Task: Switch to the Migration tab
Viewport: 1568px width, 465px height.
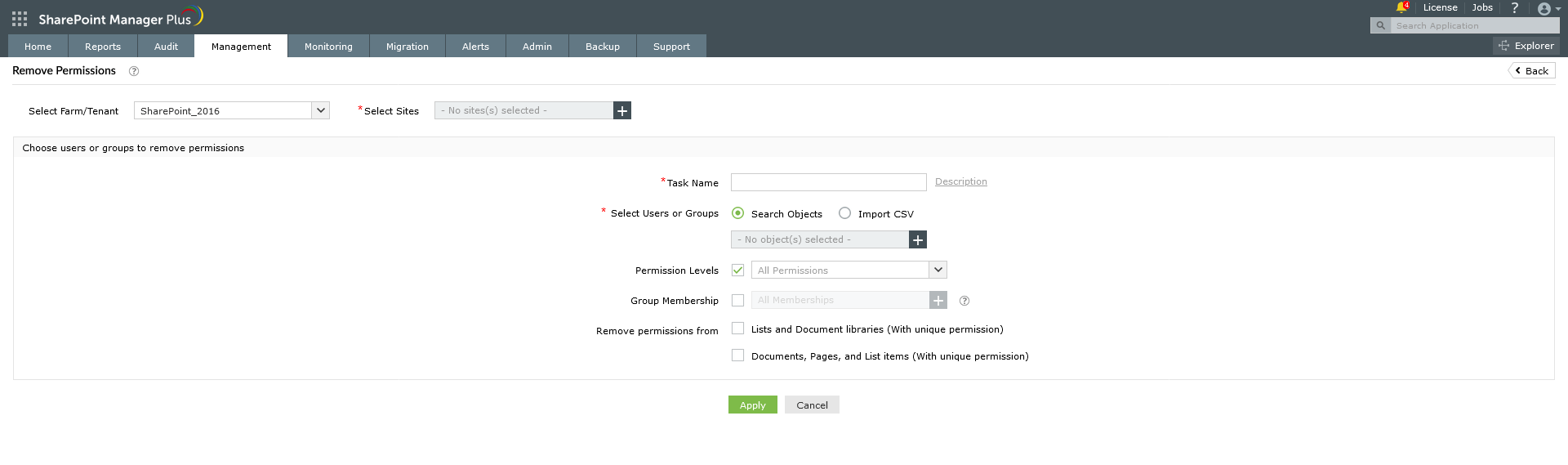Action: pos(407,47)
